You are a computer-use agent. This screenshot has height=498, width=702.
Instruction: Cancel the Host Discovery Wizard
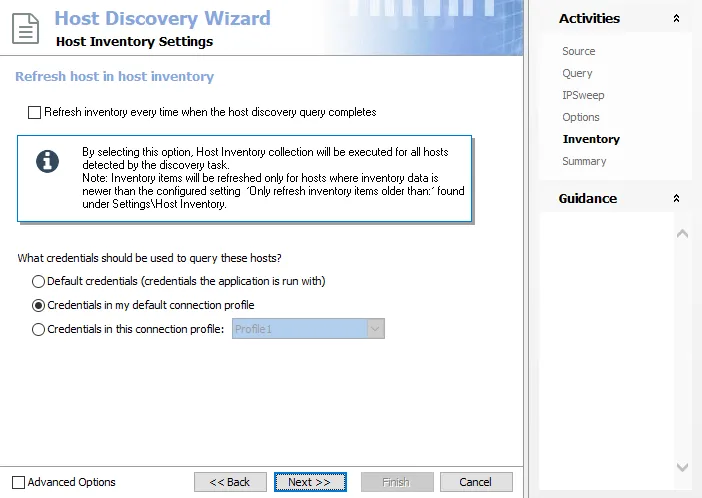click(x=476, y=482)
